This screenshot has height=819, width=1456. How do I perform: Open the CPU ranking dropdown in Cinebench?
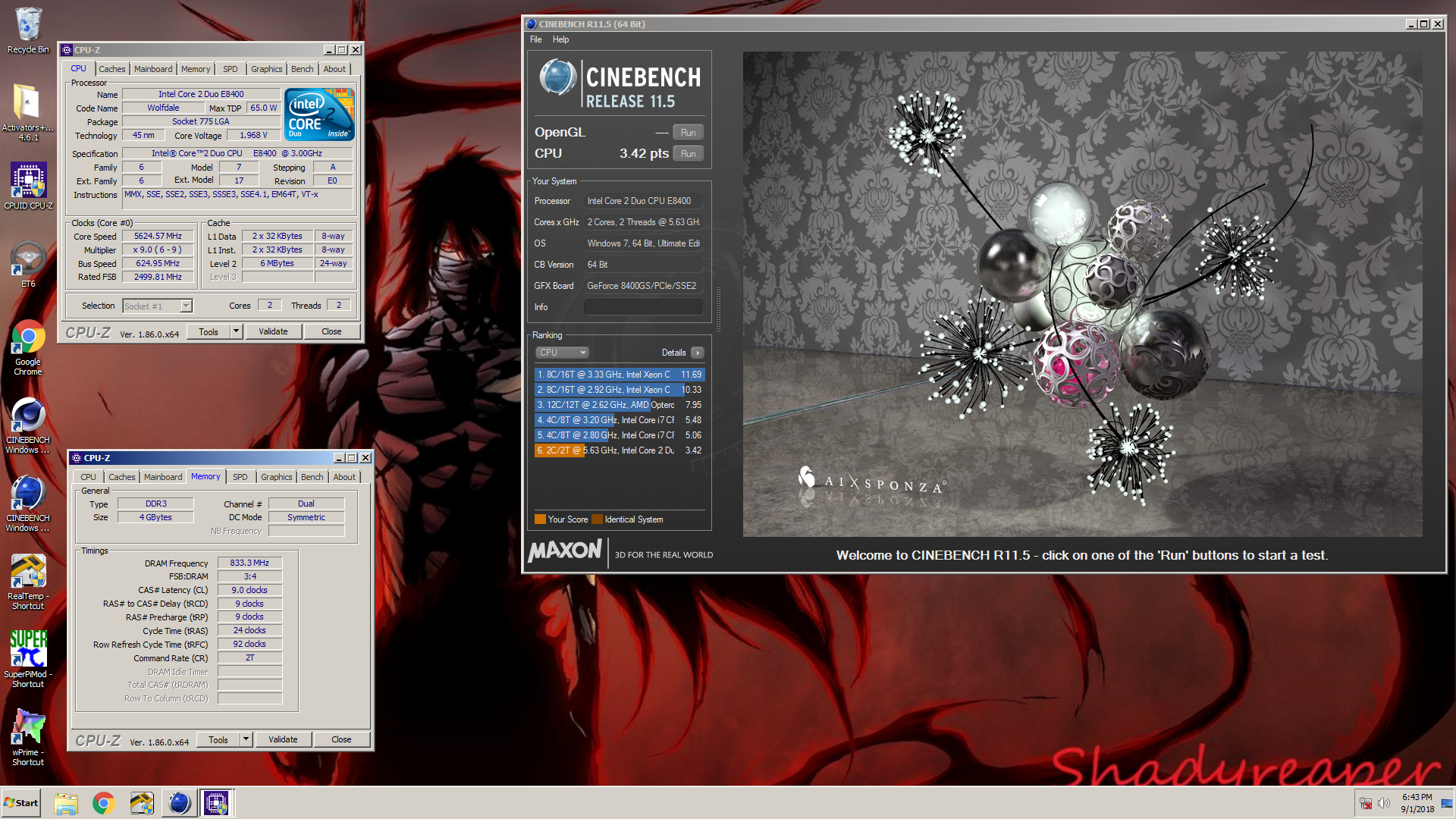pos(562,353)
